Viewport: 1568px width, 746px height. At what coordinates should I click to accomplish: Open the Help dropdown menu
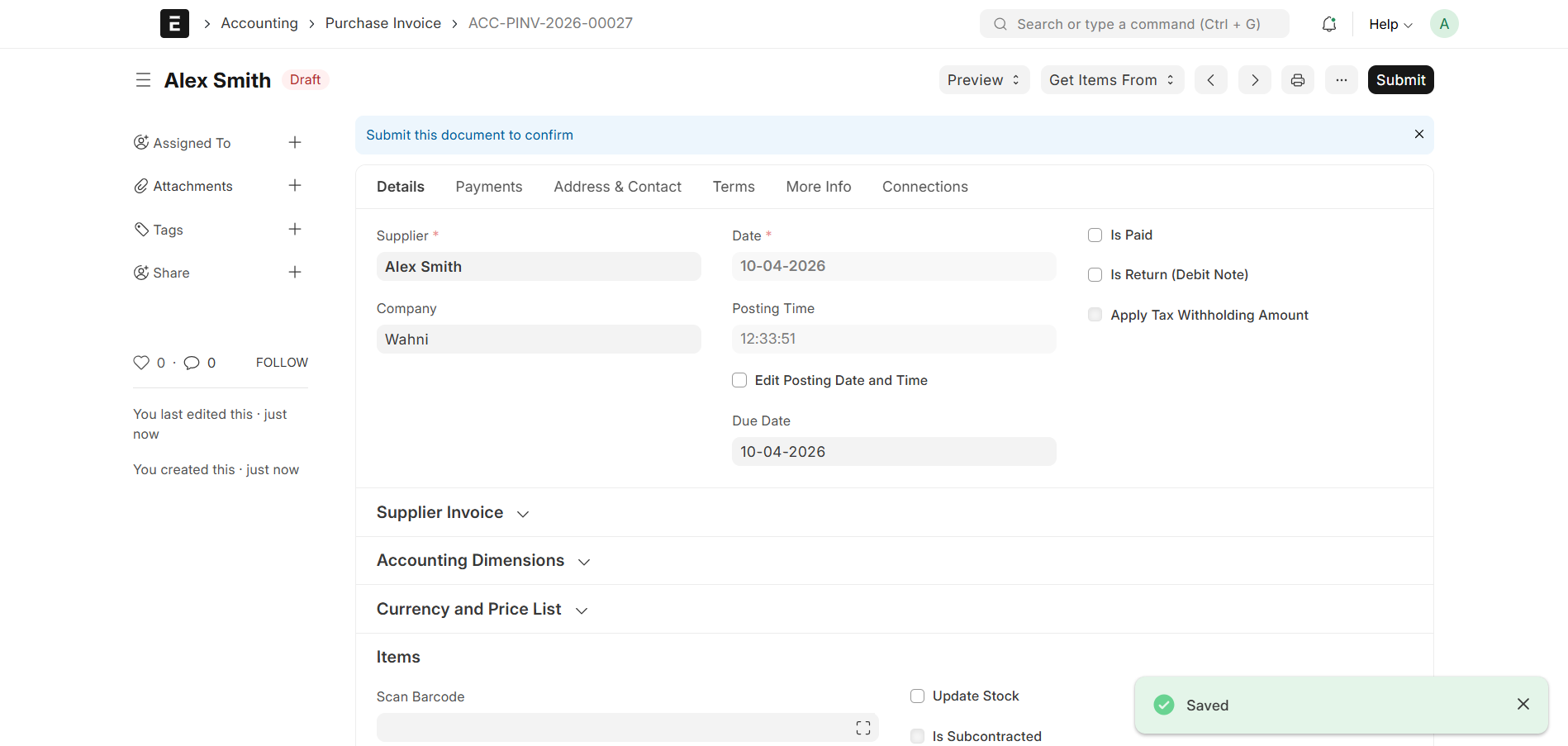click(1390, 24)
